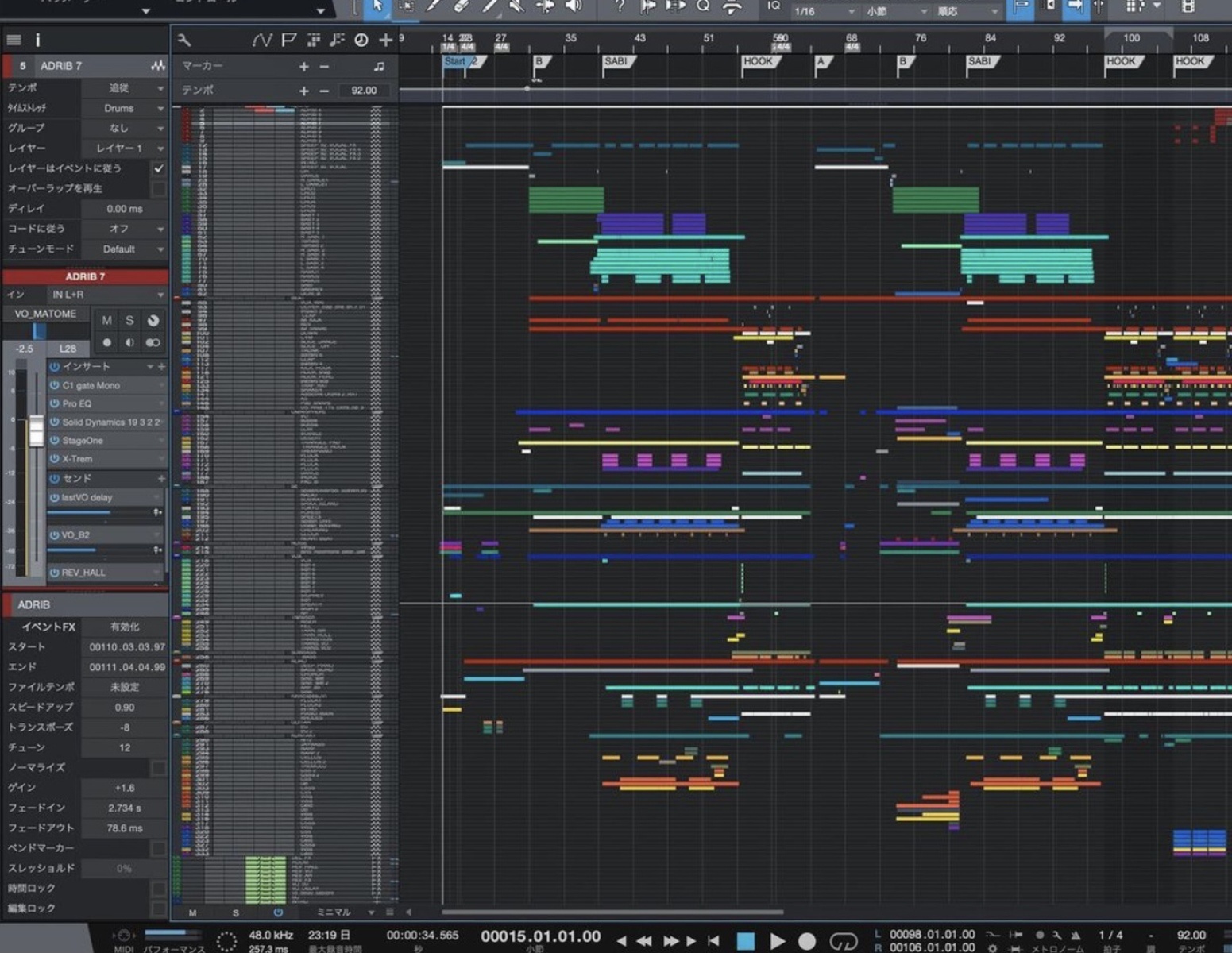This screenshot has height=953, width=1232.
Task: Toggle Mute on ADRIB 7 channel
Action: (x=106, y=321)
